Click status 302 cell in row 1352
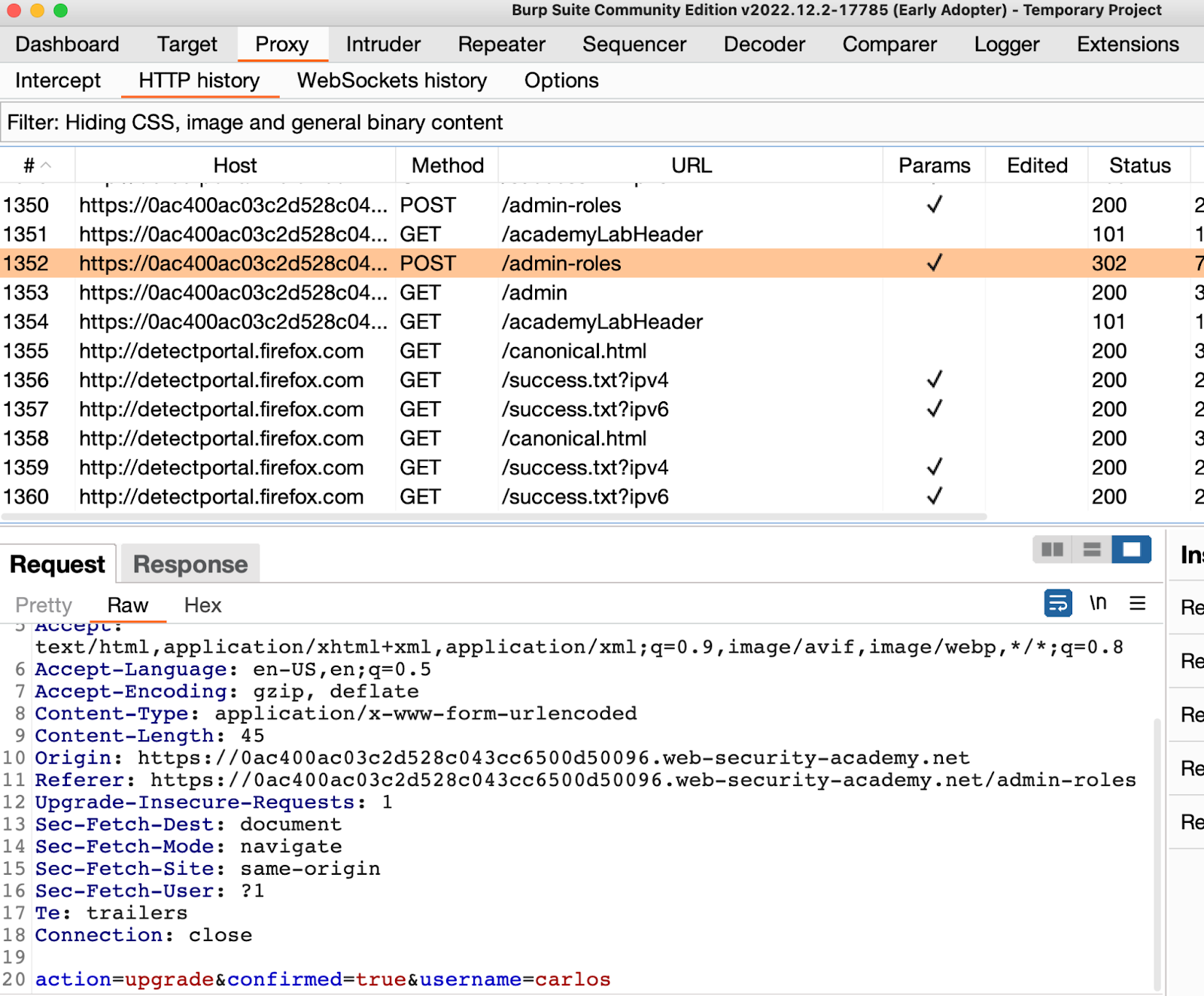This screenshot has height=996, width=1204. [1109, 263]
